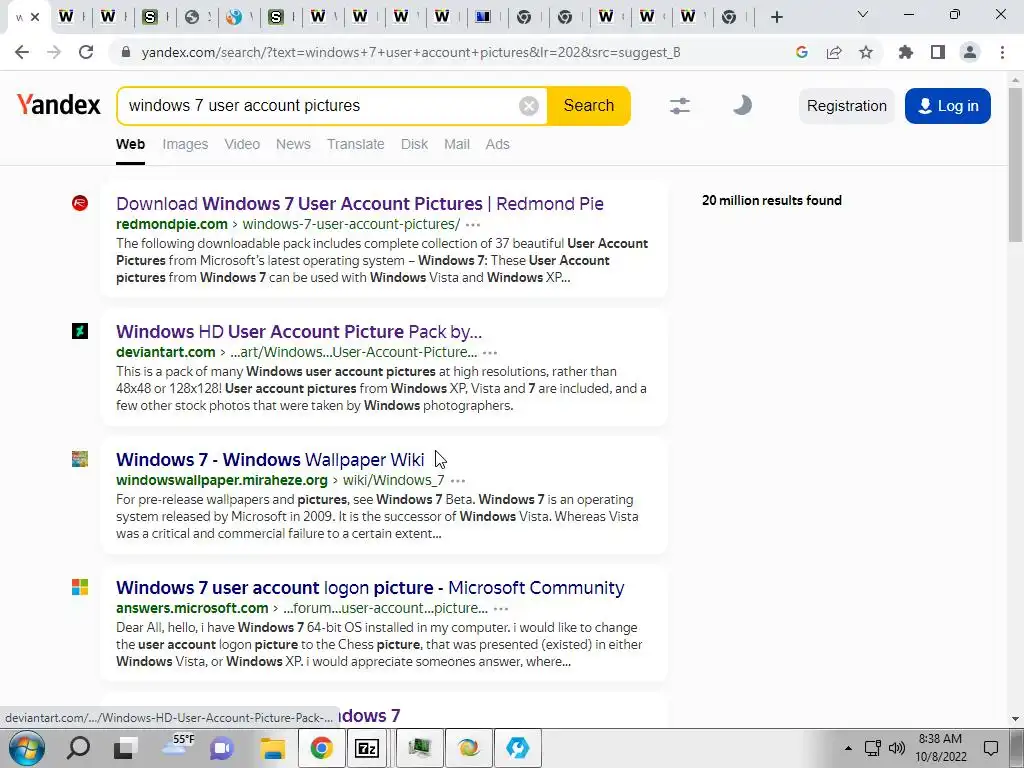Open Chrome extensions puzzle icon
Viewport: 1024px width, 768px height.
point(906,52)
